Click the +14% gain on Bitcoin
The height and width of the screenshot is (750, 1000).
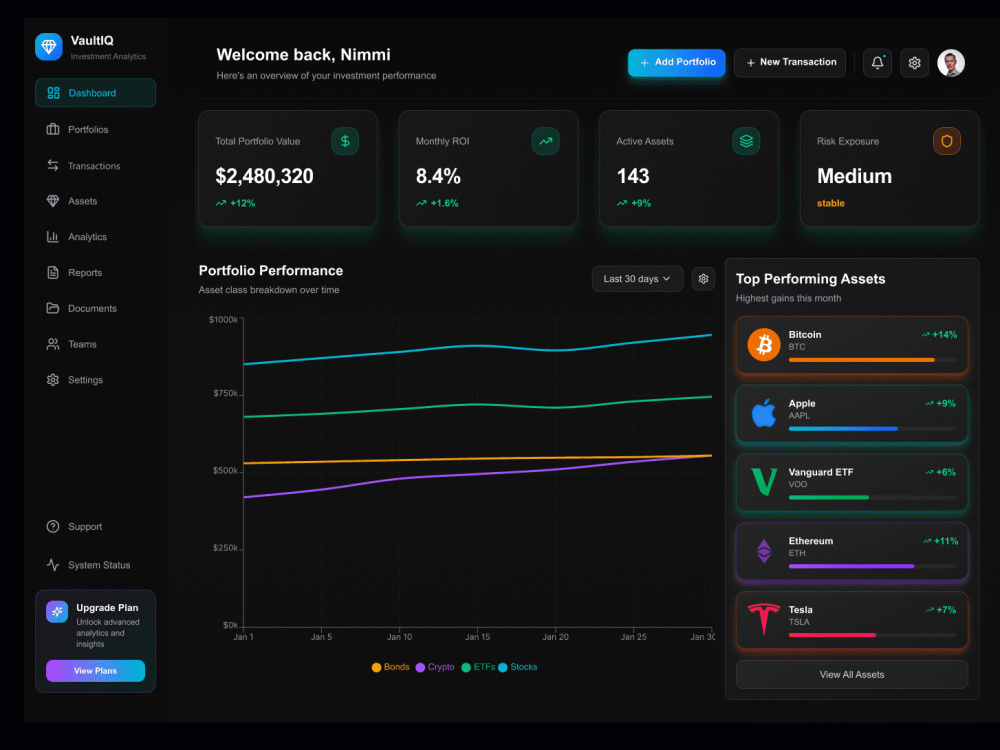pos(939,334)
